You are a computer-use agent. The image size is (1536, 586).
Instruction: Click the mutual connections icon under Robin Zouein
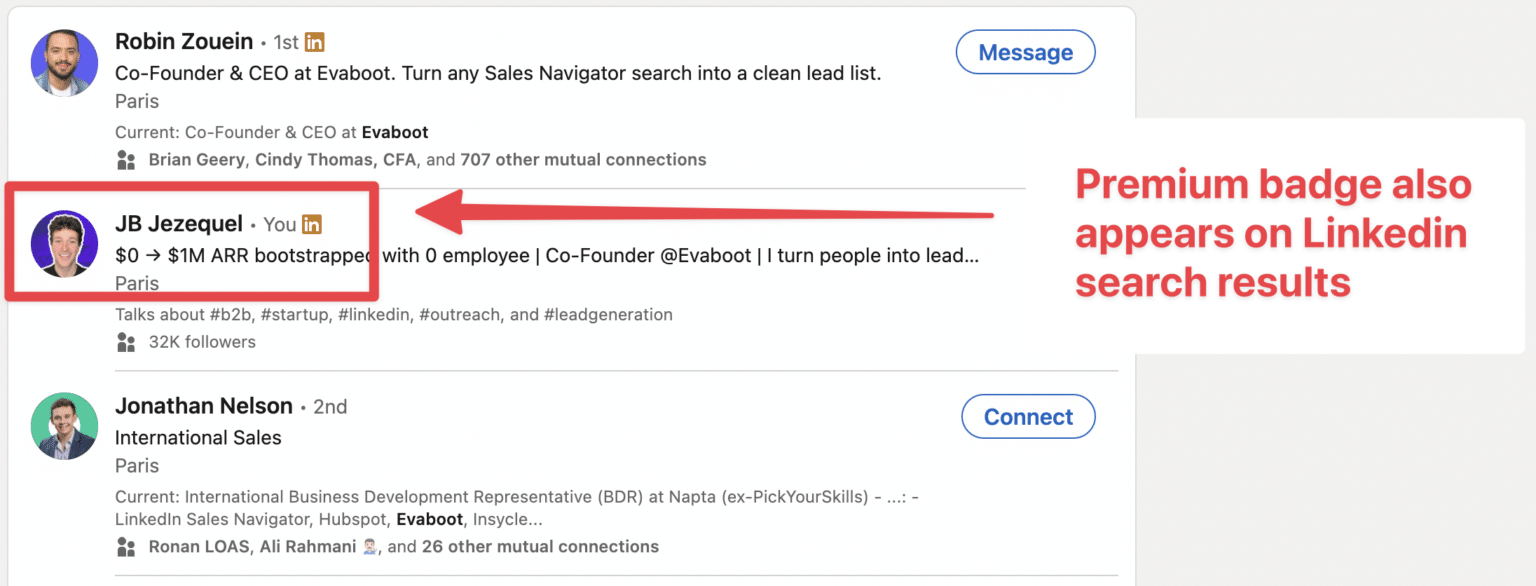coord(126,159)
